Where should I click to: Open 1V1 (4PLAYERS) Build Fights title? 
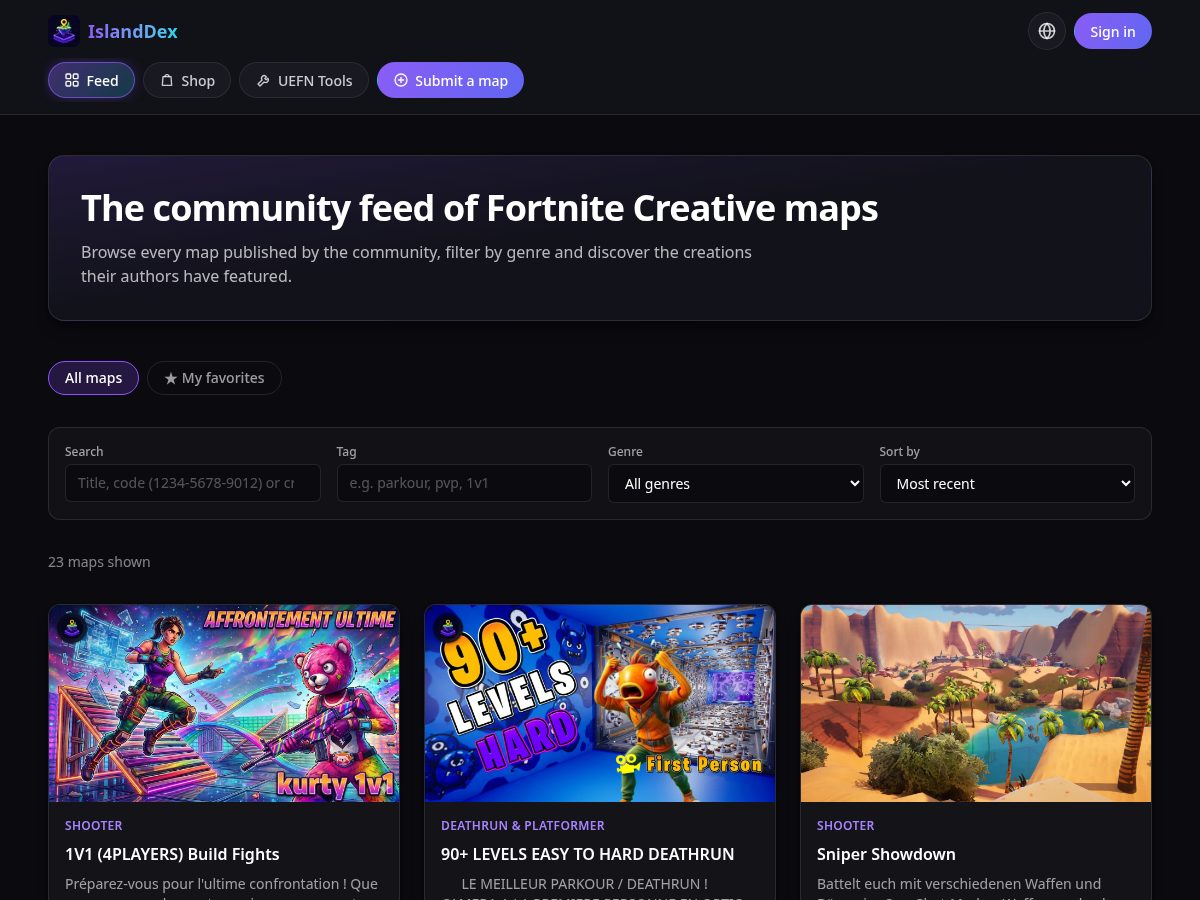tap(172, 854)
